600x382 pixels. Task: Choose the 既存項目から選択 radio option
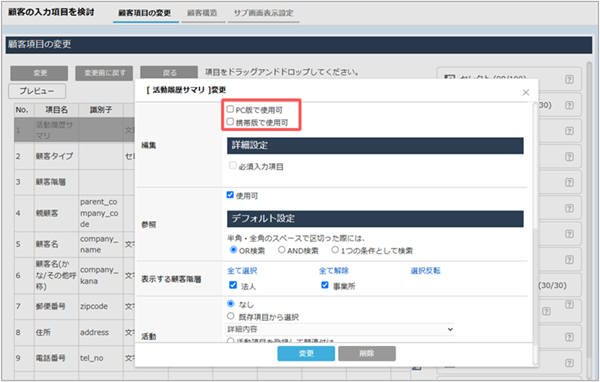(x=230, y=316)
